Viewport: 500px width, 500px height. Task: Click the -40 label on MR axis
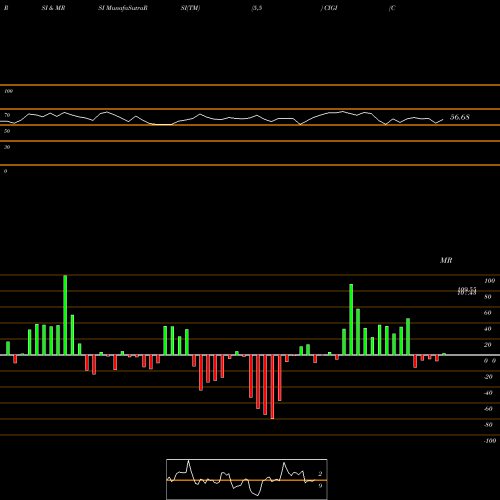488,393
